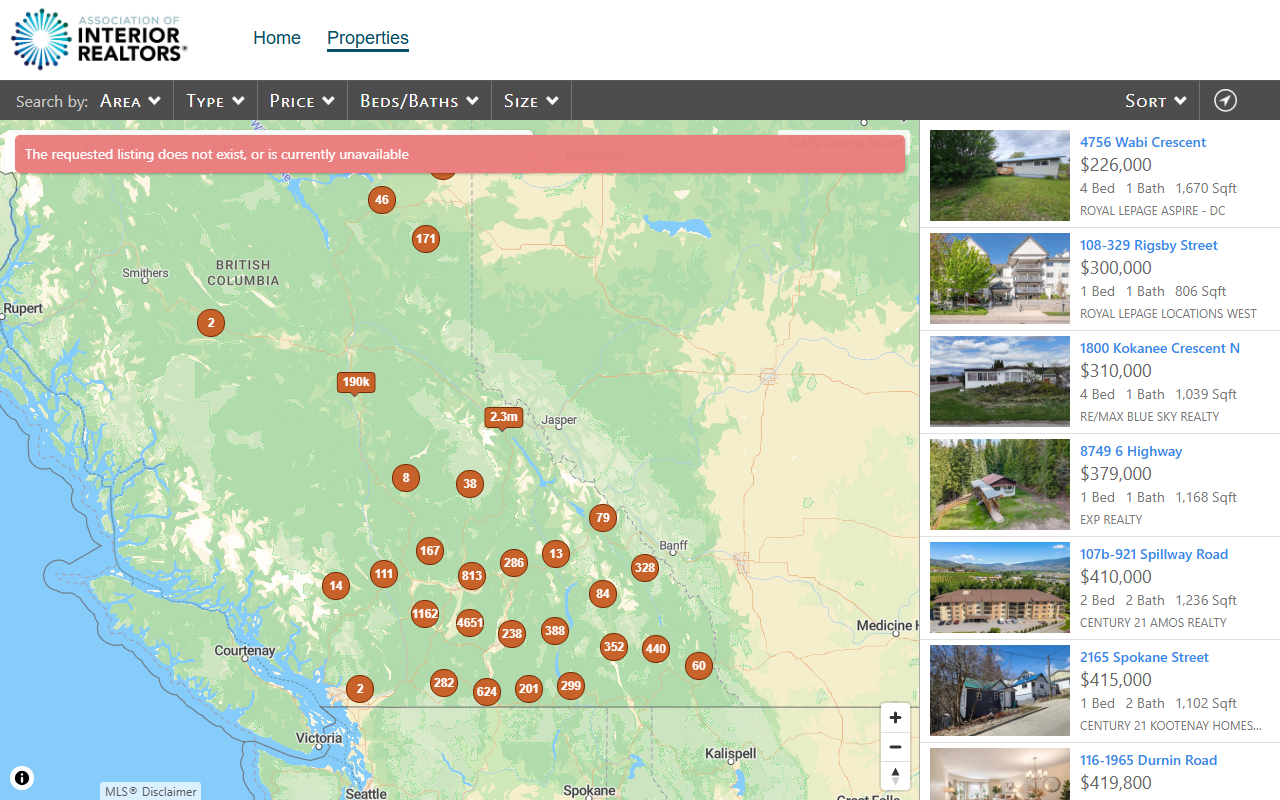Click the 328 cluster marker near Banff
Viewport: 1280px width, 800px height.
coord(645,568)
